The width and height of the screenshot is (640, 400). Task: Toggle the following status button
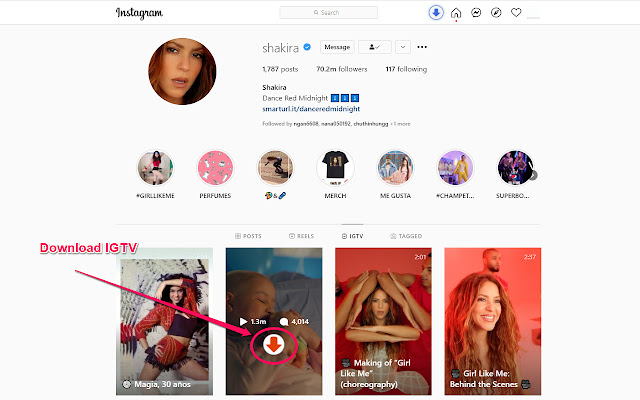[x=375, y=47]
